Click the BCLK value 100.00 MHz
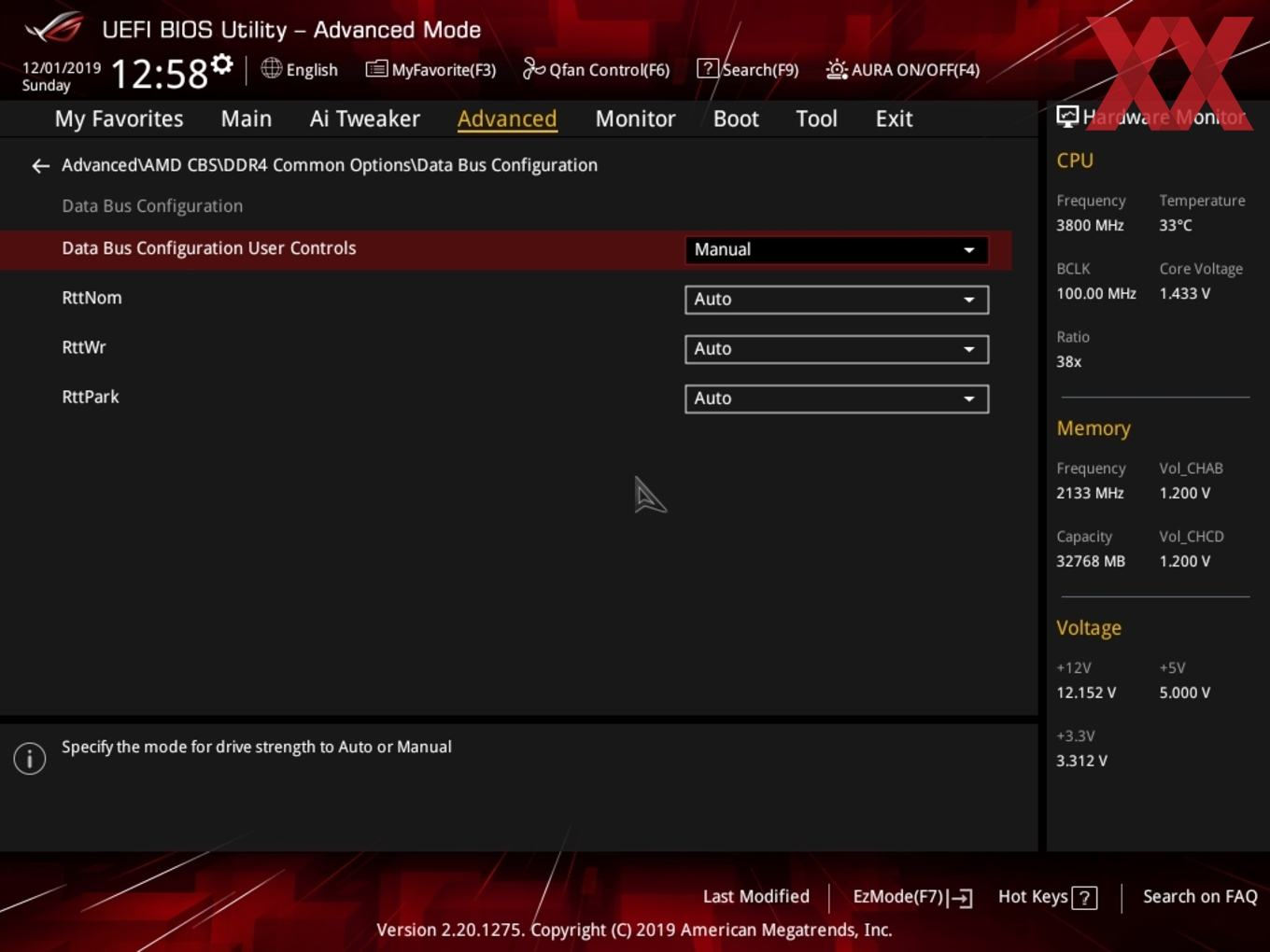 (x=1096, y=294)
